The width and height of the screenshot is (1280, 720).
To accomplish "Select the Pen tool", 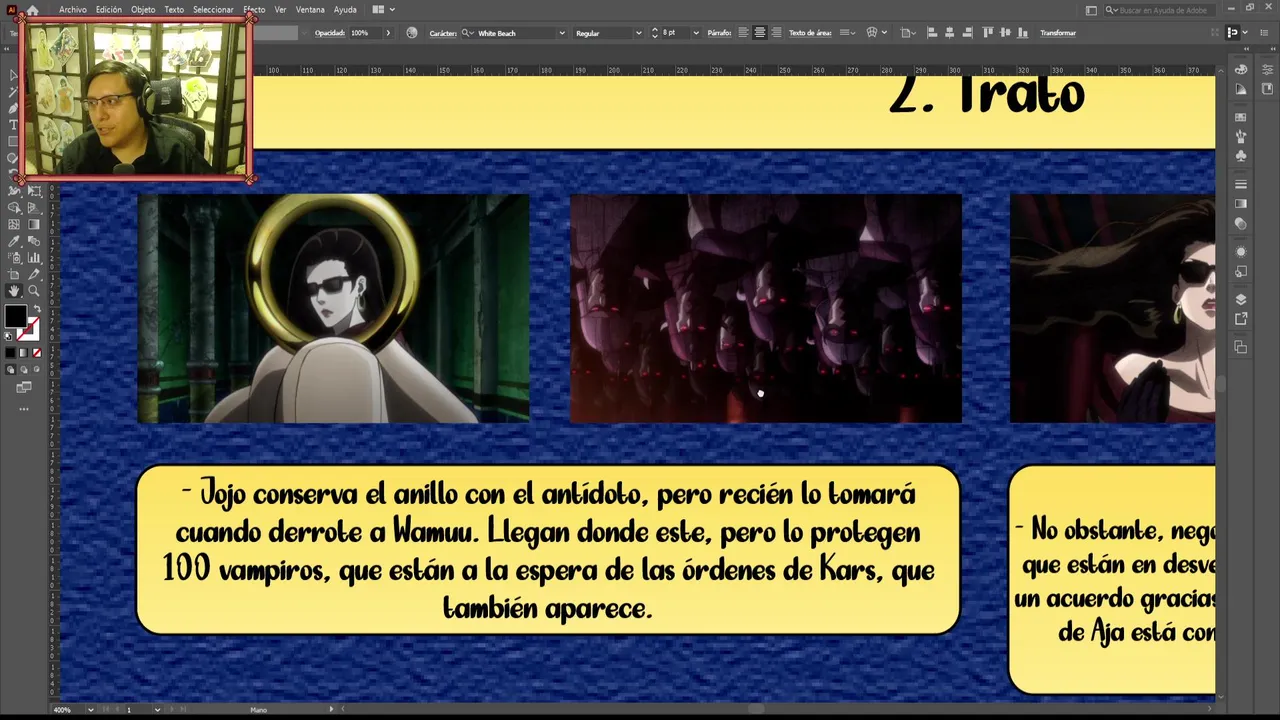I will pos(13,108).
